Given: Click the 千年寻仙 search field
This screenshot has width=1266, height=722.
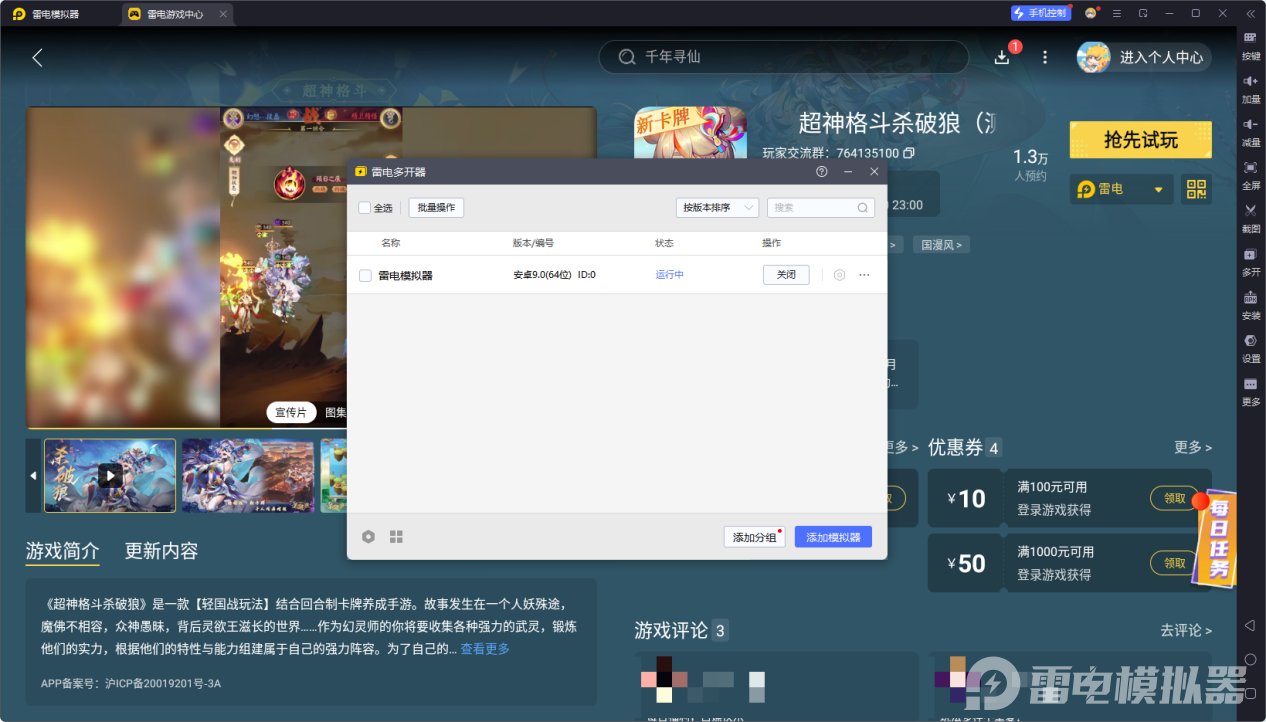Looking at the screenshot, I should click(x=783, y=57).
